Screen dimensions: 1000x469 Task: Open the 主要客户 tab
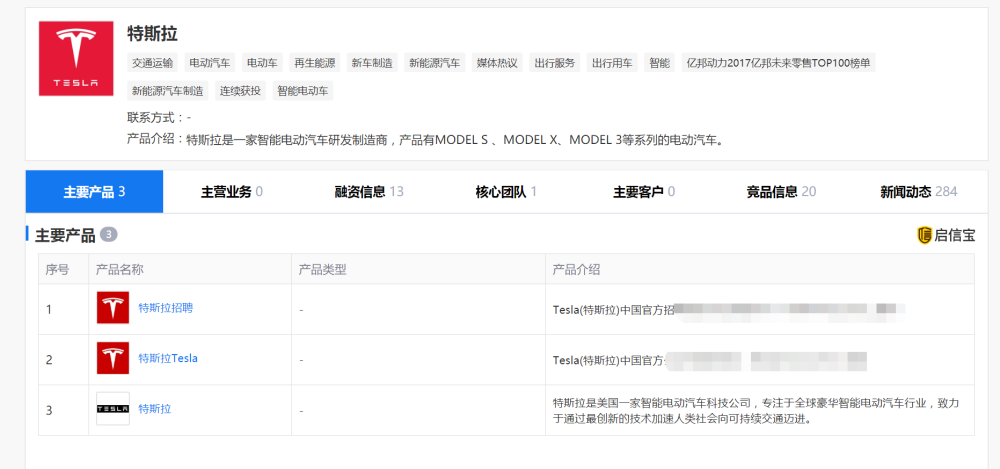coord(643,191)
